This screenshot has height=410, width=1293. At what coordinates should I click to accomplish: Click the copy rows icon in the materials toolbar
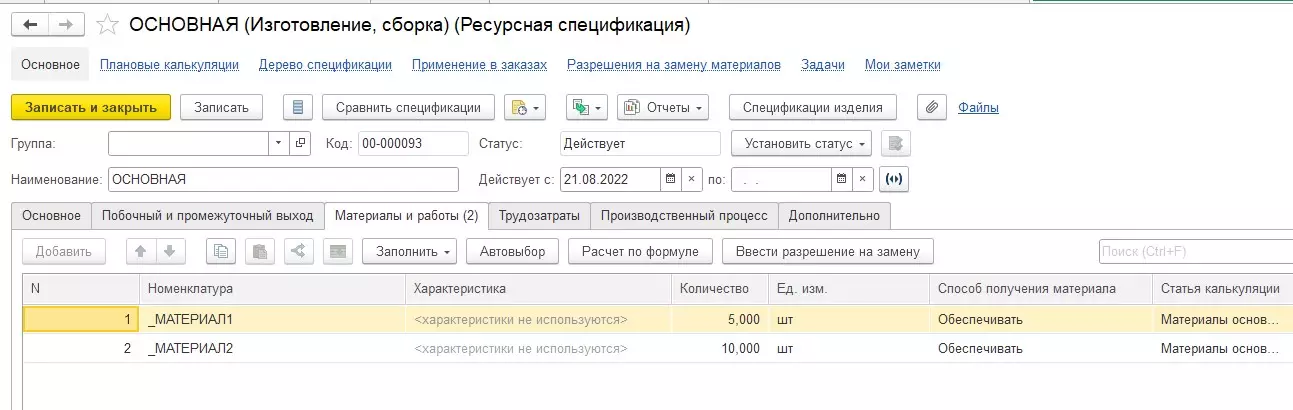(x=220, y=251)
